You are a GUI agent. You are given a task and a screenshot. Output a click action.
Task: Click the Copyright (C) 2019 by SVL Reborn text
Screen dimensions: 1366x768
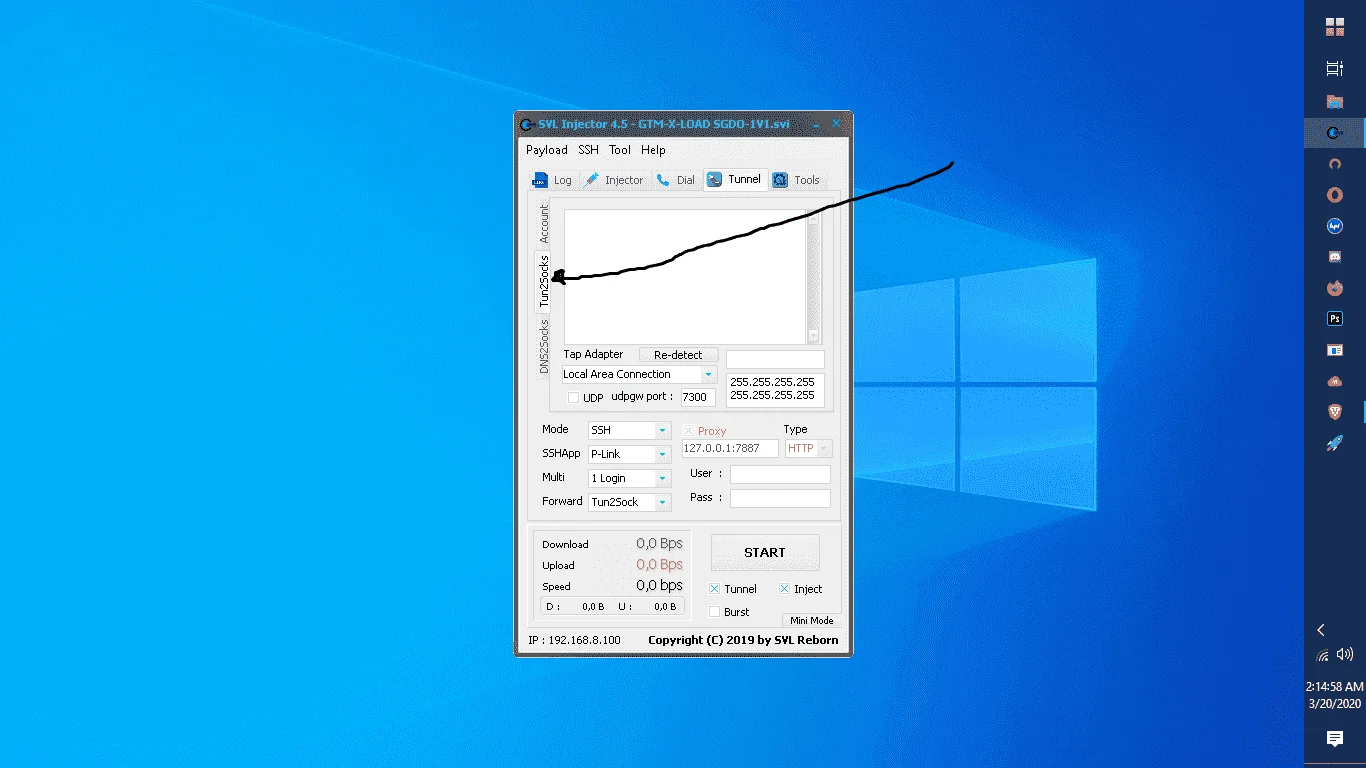(743, 640)
